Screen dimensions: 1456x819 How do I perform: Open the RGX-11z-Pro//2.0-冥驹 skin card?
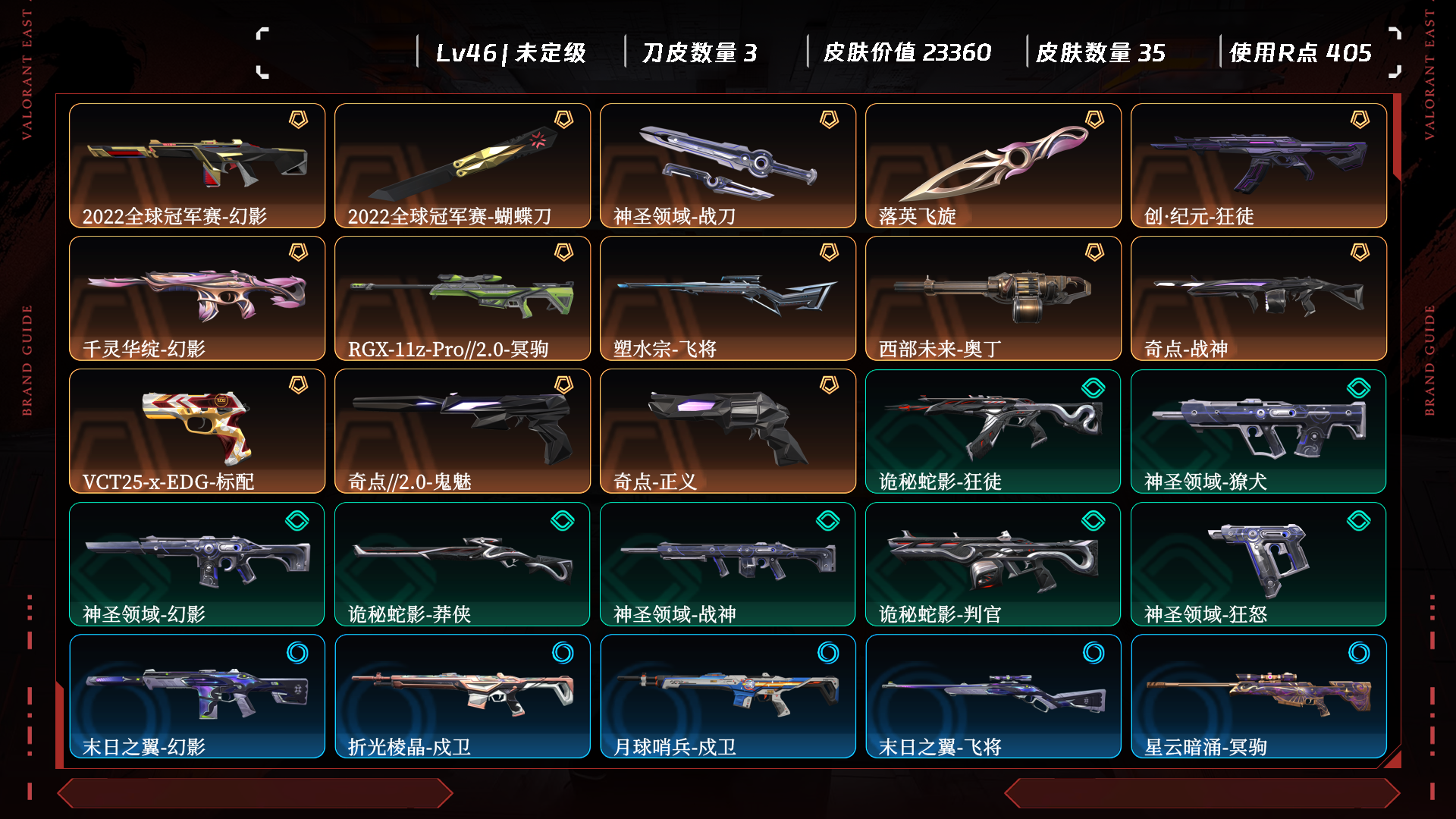coord(463,298)
